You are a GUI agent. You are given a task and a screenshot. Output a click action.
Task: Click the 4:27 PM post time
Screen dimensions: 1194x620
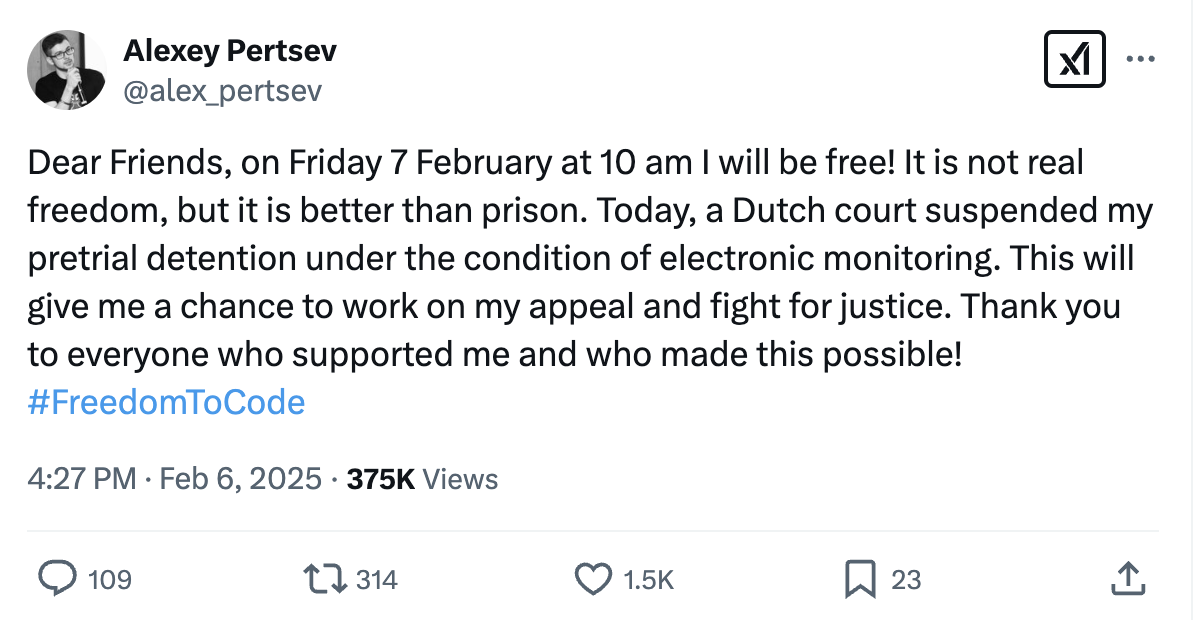click(x=81, y=479)
